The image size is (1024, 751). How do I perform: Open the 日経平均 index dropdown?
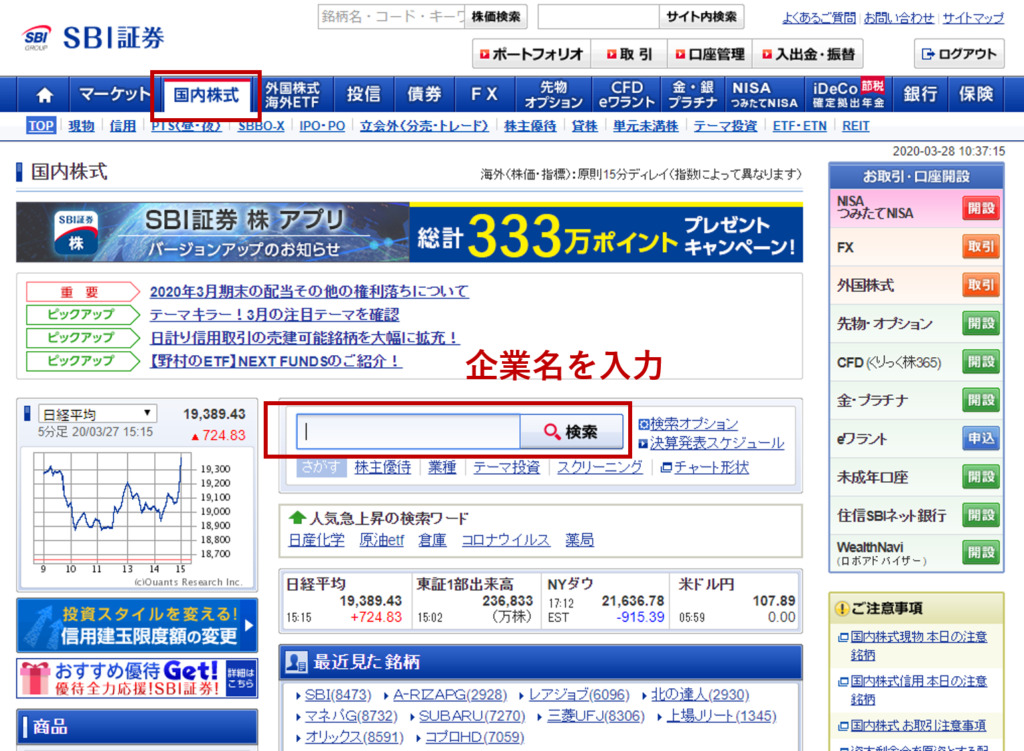coord(97,413)
